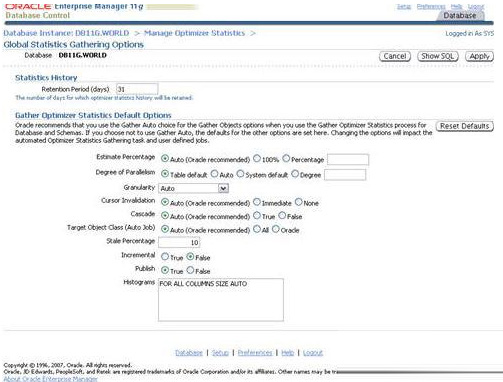503x382 pixels.
Task: Click Database link in footer
Action: [x=189, y=353]
